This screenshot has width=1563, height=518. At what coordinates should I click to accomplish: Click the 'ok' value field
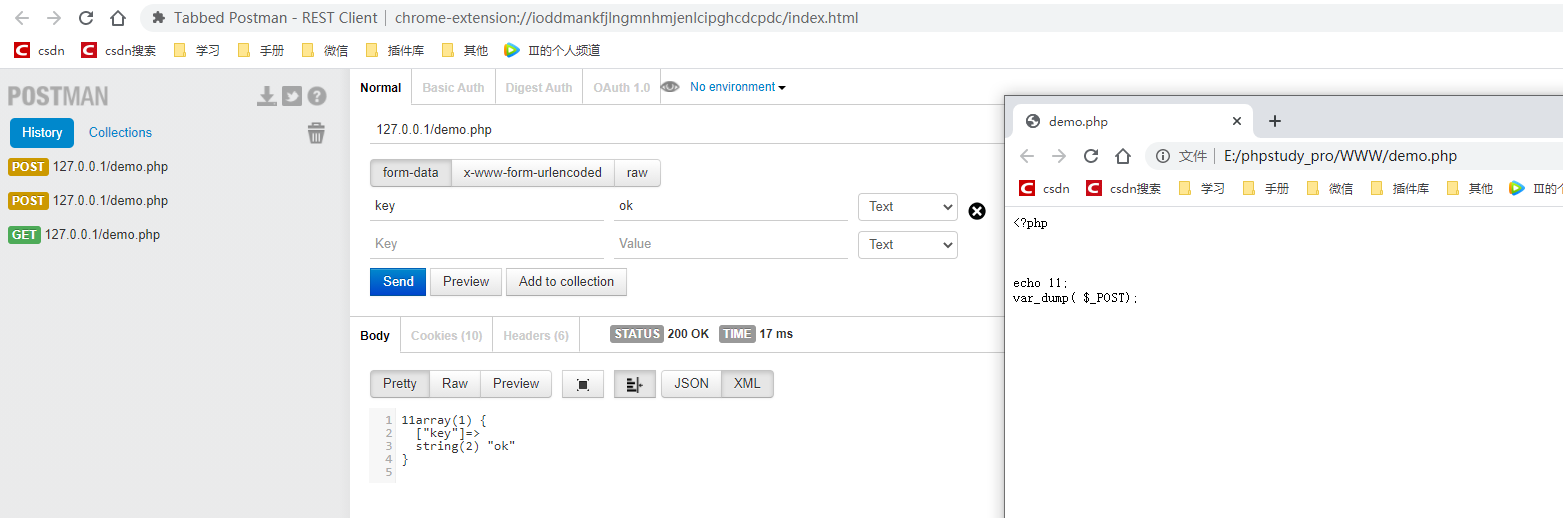coord(730,206)
